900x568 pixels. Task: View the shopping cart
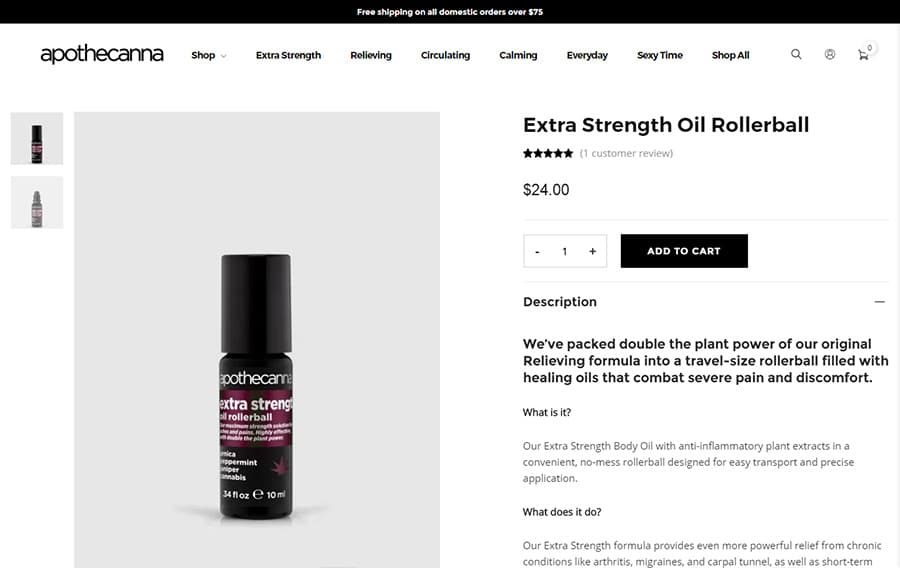click(x=864, y=55)
